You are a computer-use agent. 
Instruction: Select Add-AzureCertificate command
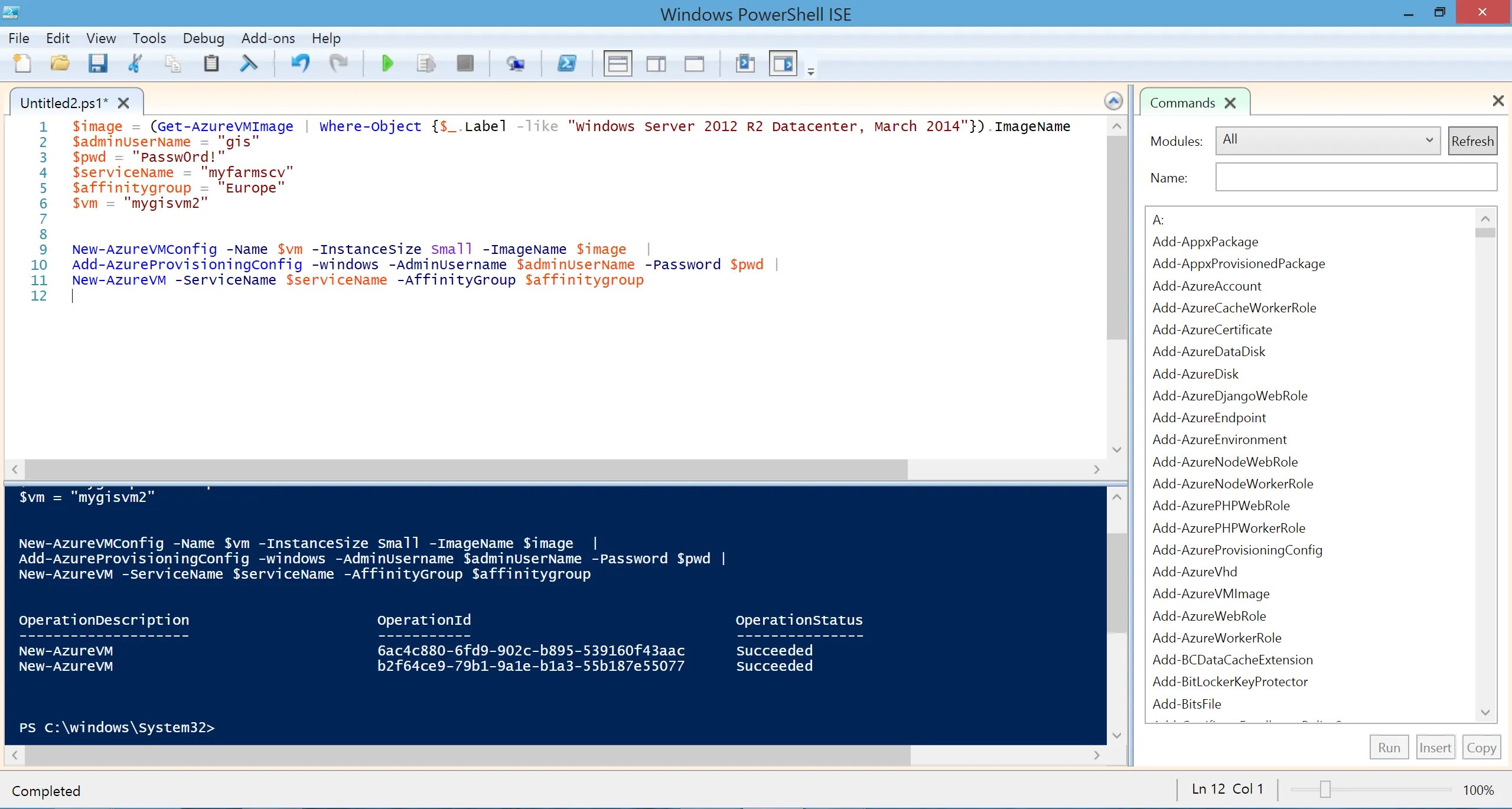pyautogui.click(x=1212, y=330)
